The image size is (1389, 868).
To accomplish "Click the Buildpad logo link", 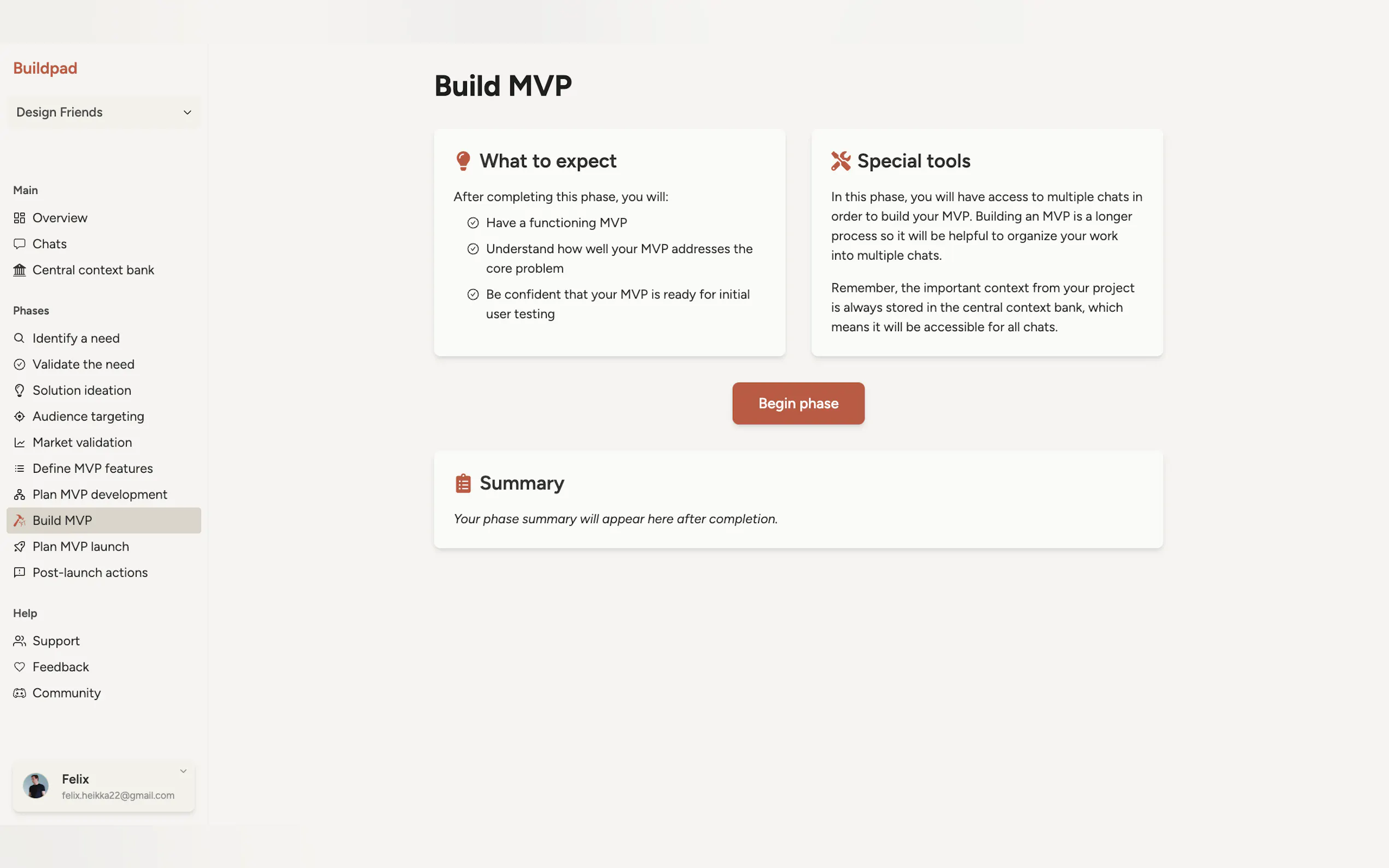I will (45, 68).
